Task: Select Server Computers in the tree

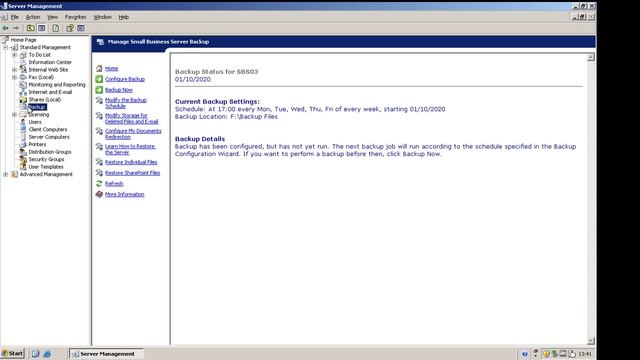Action: click(x=49, y=137)
